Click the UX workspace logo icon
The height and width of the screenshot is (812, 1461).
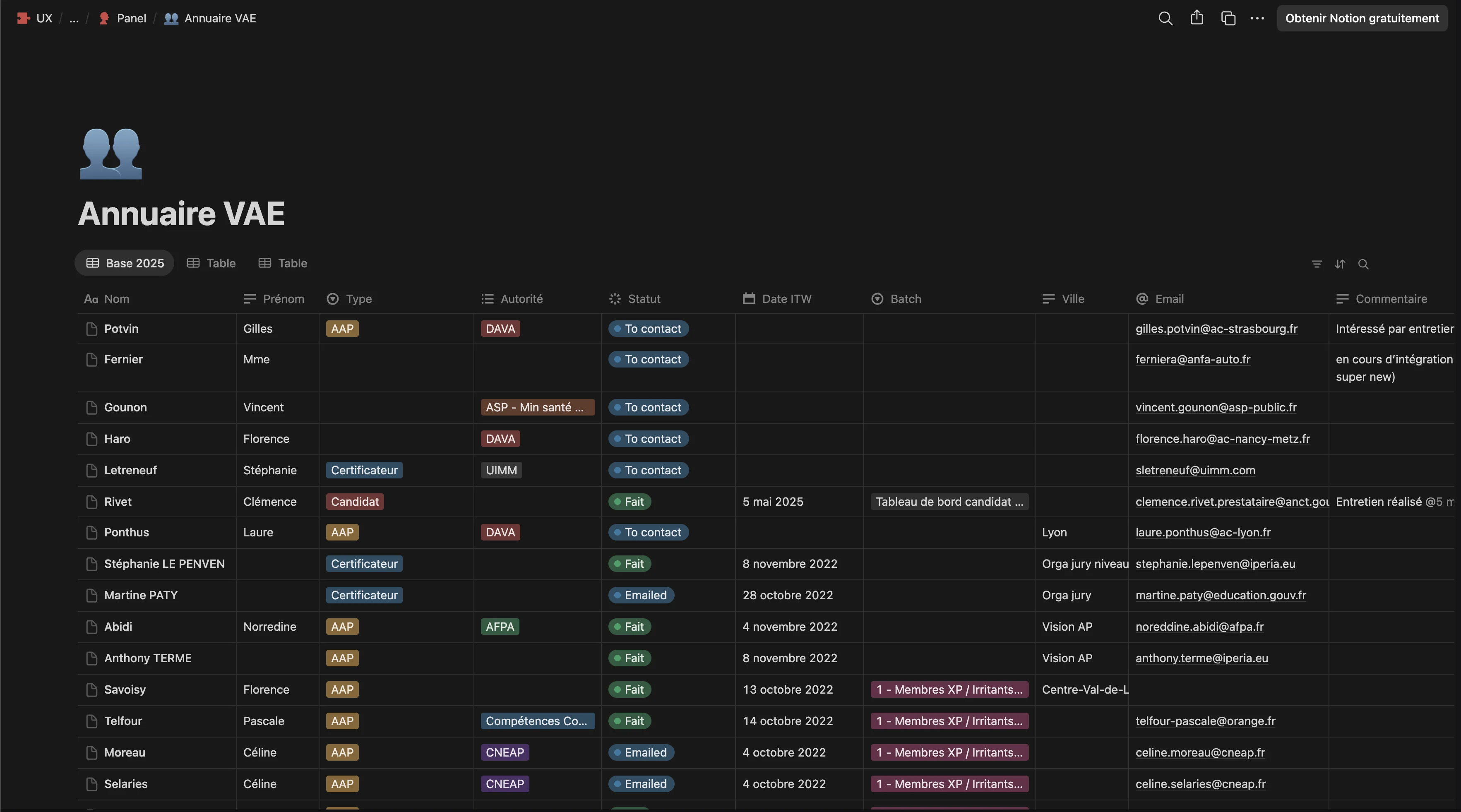click(x=23, y=18)
